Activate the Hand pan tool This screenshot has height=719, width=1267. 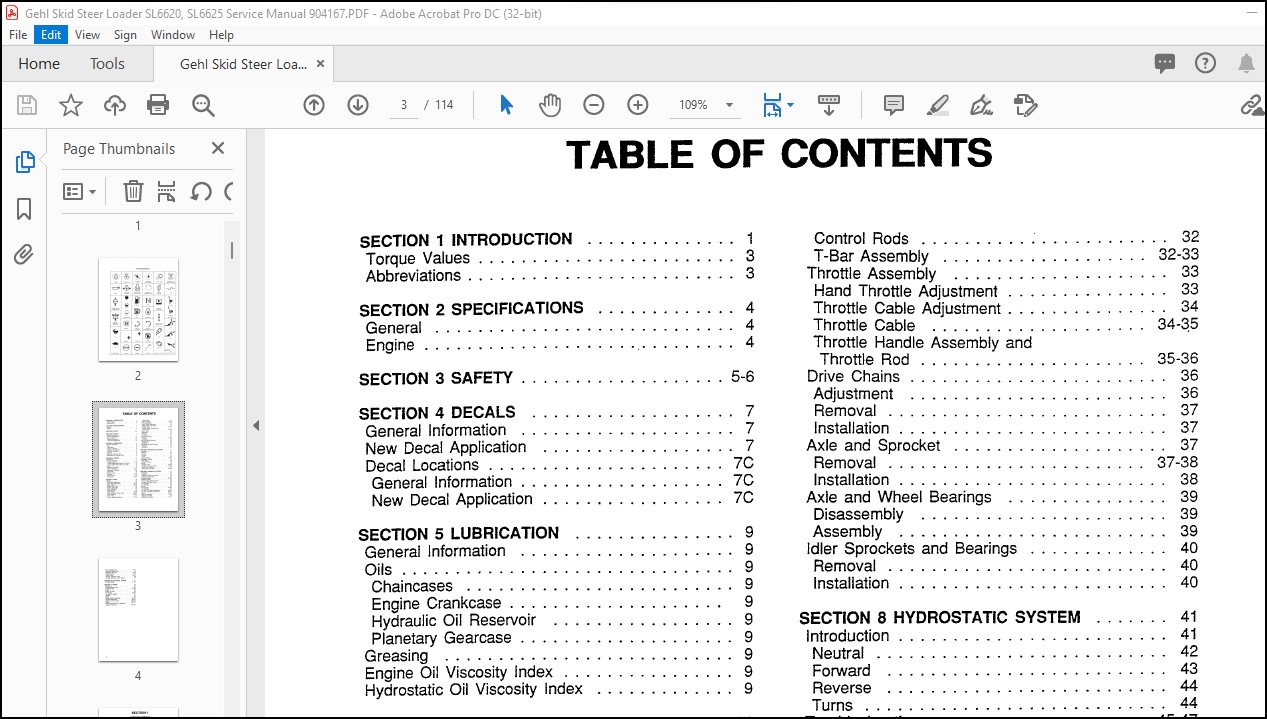(x=550, y=105)
